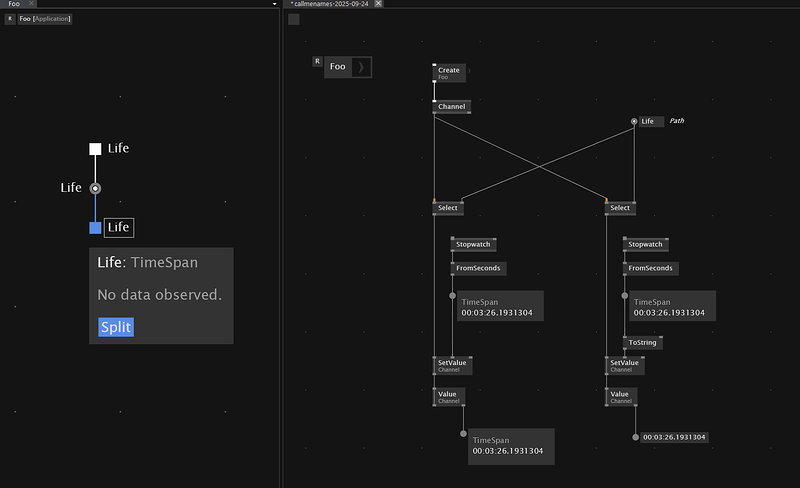Click the string output box under right Value node
800x488 pixels.
click(674, 437)
